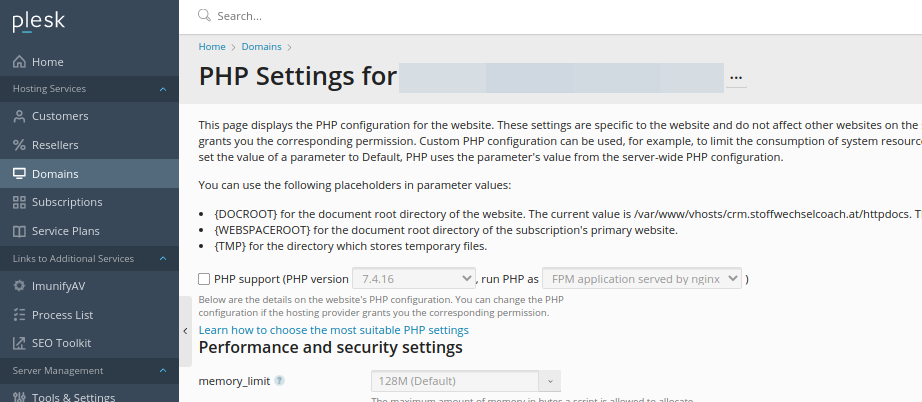Click the memory_limit 128M (Default) field

pos(455,381)
